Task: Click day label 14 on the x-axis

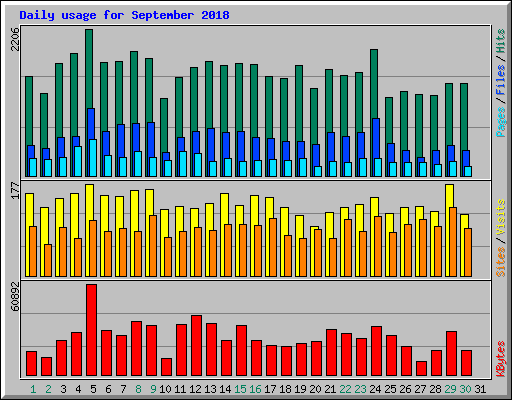Action: [x=225, y=389]
